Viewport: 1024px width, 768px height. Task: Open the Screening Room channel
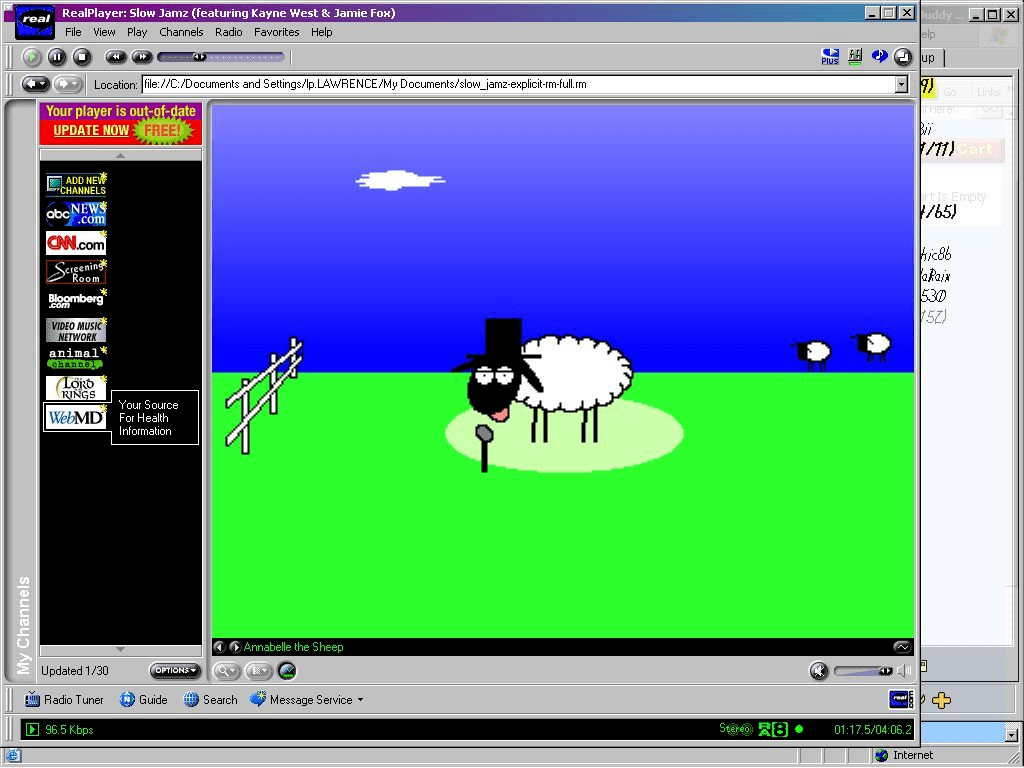[76, 272]
